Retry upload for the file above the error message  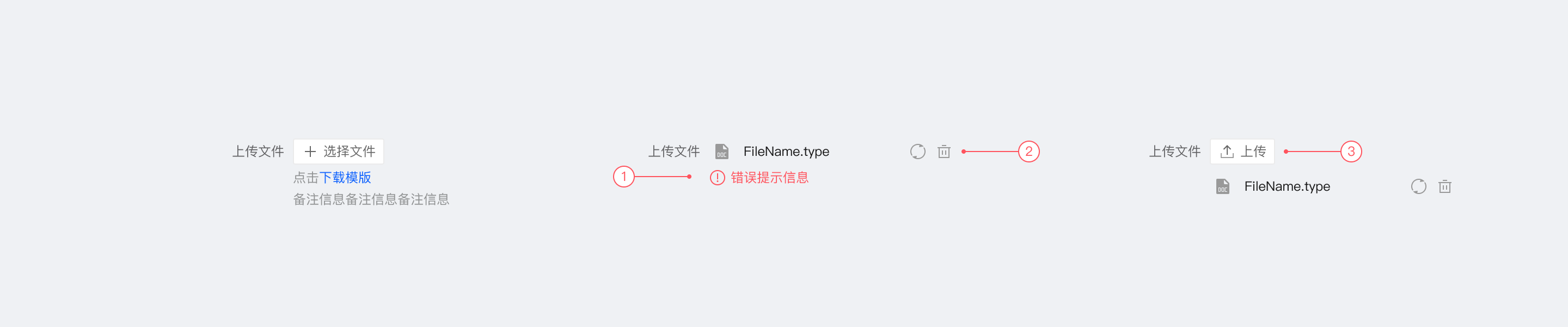[917, 152]
